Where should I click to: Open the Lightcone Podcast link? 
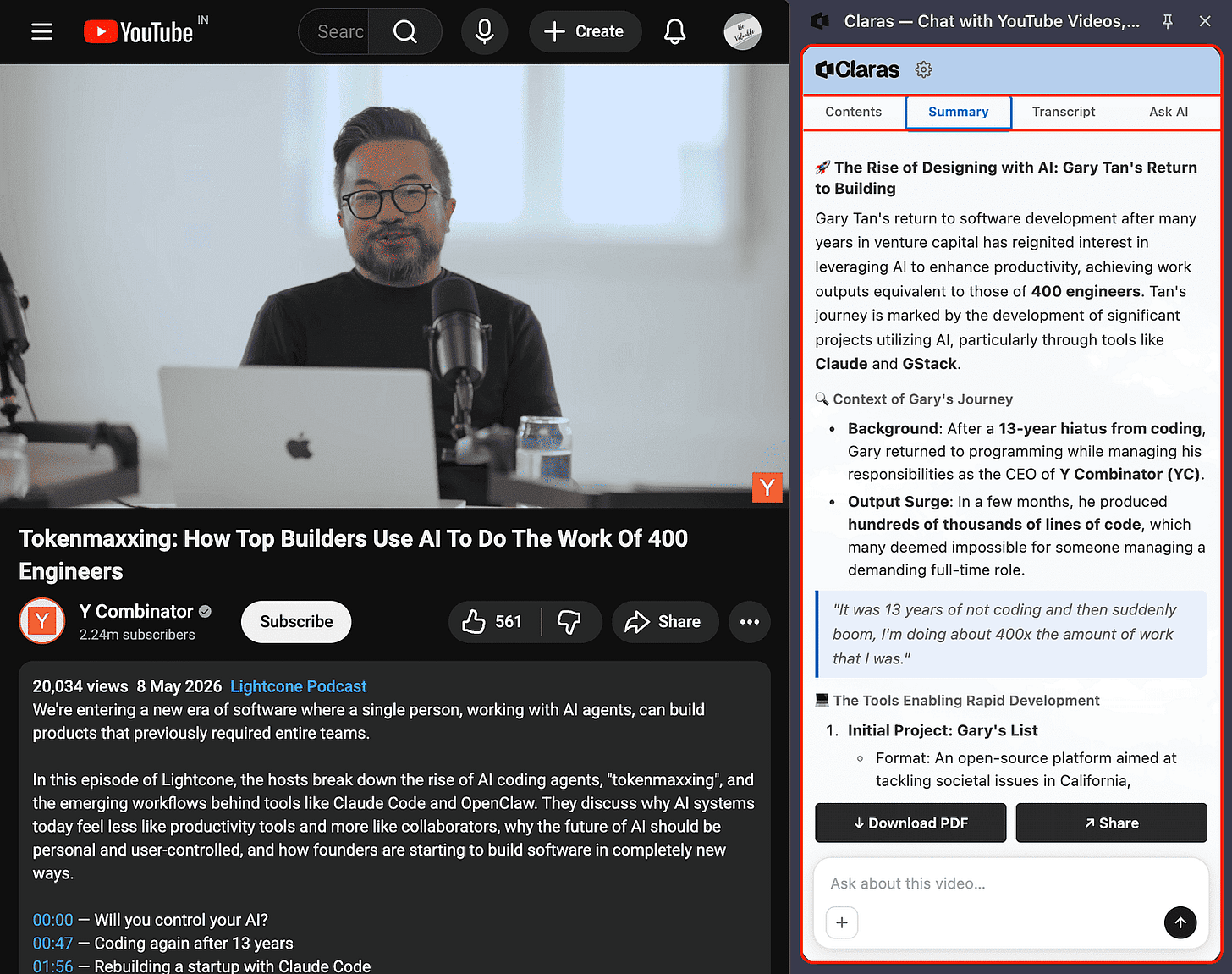(x=299, y=686)
